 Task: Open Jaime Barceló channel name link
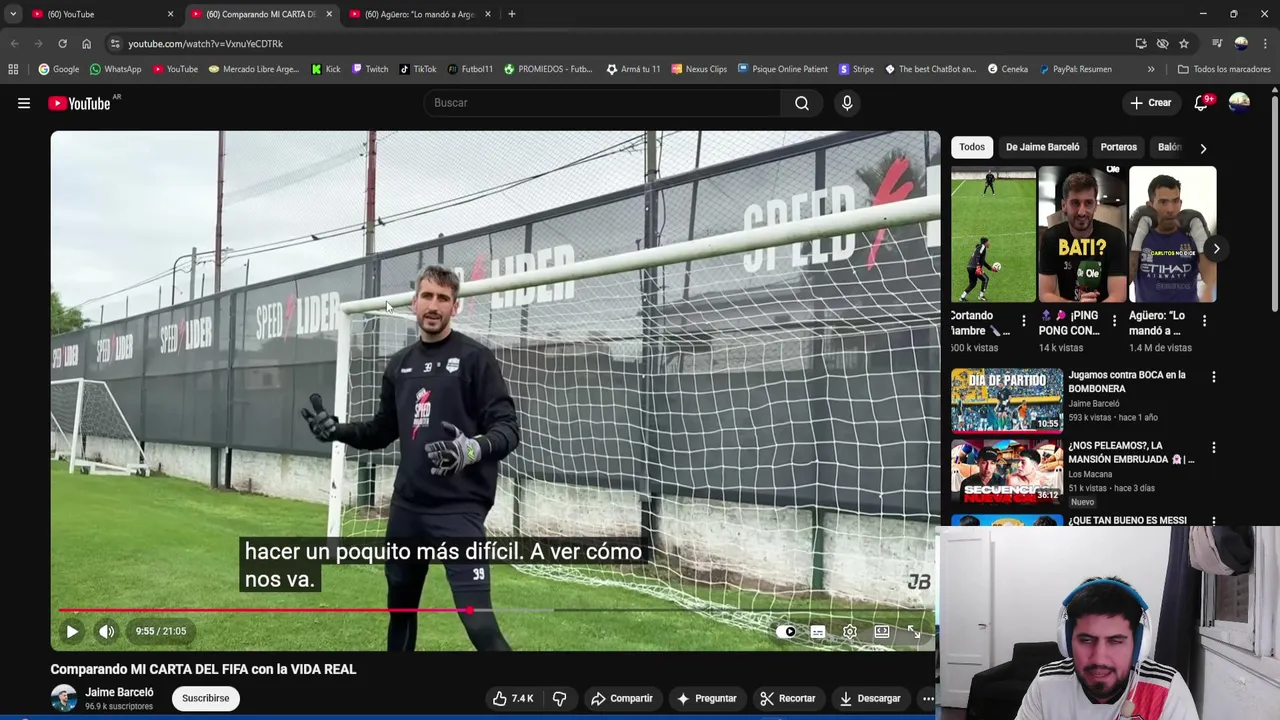[x=119, y=692]
